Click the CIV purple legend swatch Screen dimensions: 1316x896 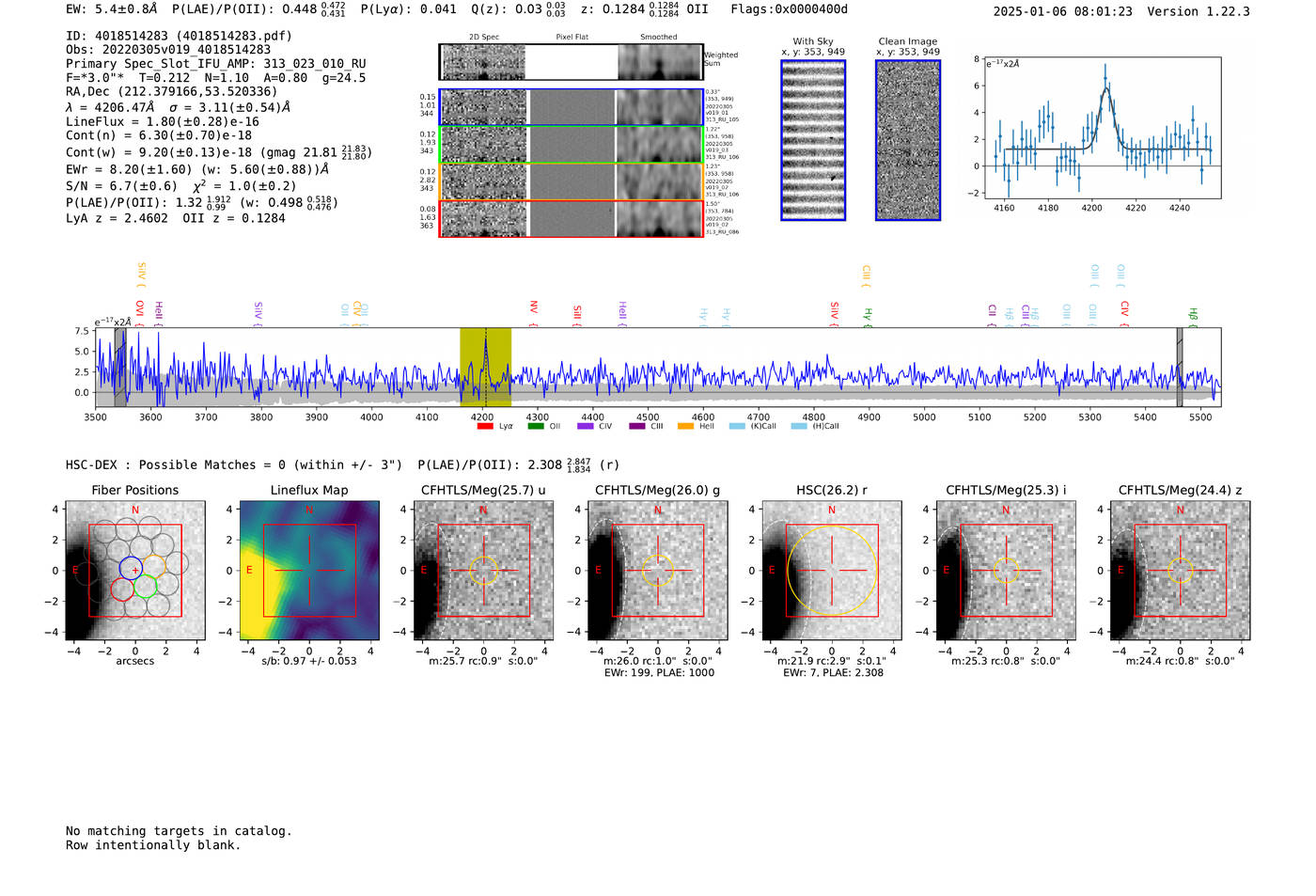point(586,426)
